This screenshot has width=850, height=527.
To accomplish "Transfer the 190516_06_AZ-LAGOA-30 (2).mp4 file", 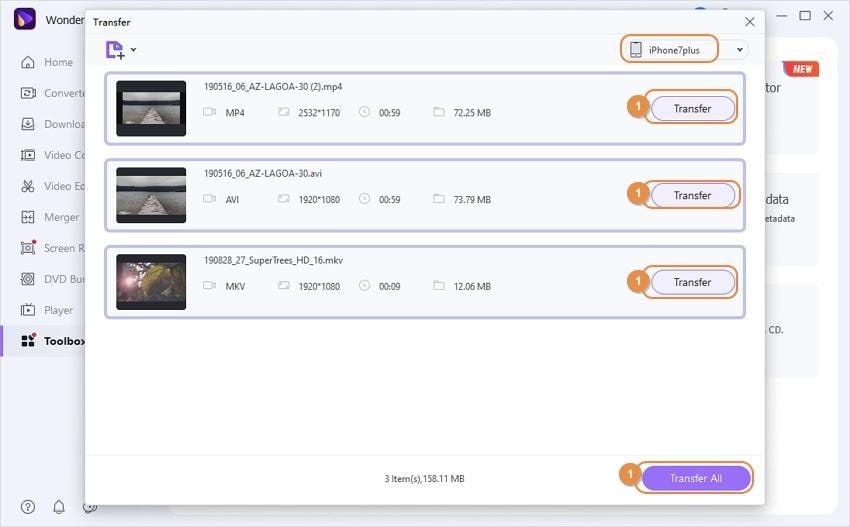I will tap(692, 108).
